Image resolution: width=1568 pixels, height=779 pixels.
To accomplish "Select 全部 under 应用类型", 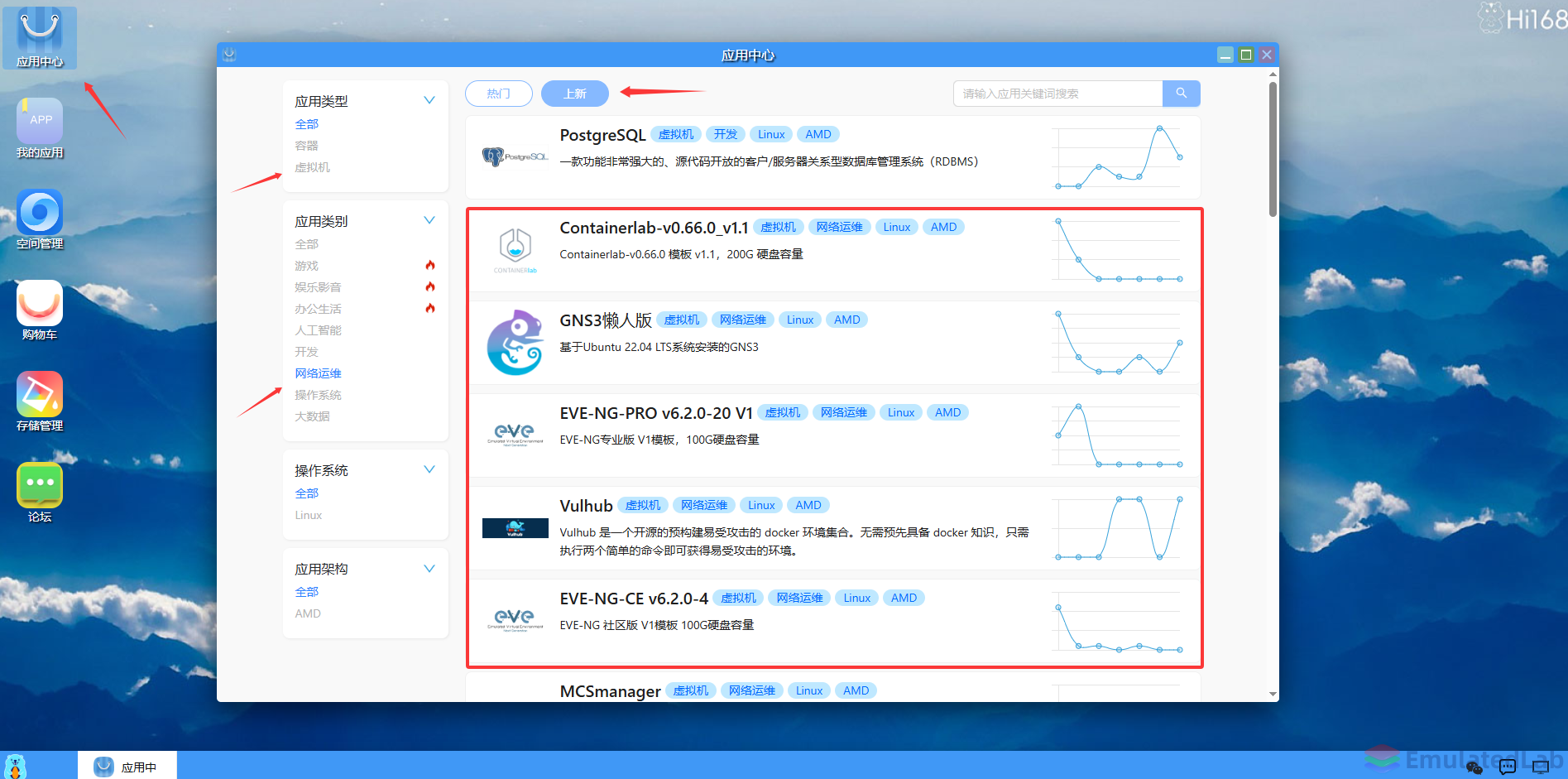I will pos(307,124).
